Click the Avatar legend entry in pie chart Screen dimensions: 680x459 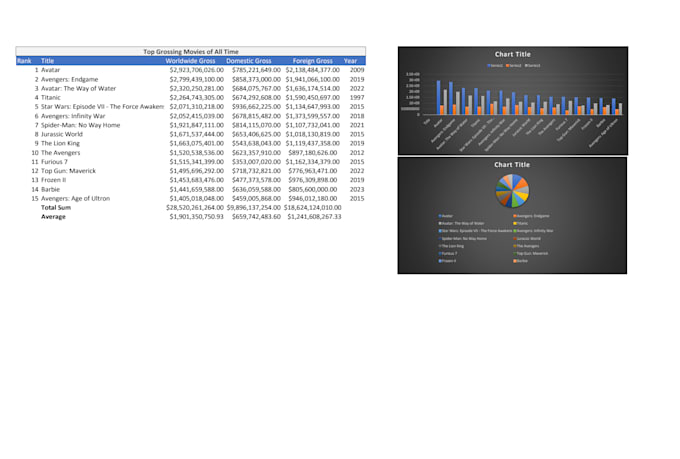click(x=446, y=216)
